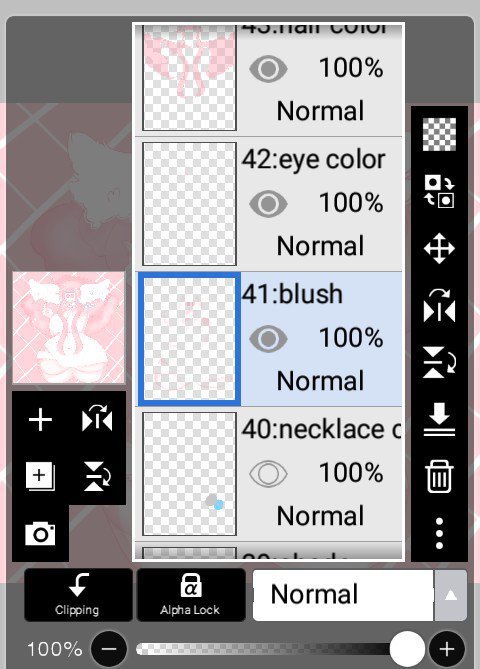The width and height of the screenshot is (480, 669).
Task: Hide the 41:blush layer
Action: coord(268,338)
